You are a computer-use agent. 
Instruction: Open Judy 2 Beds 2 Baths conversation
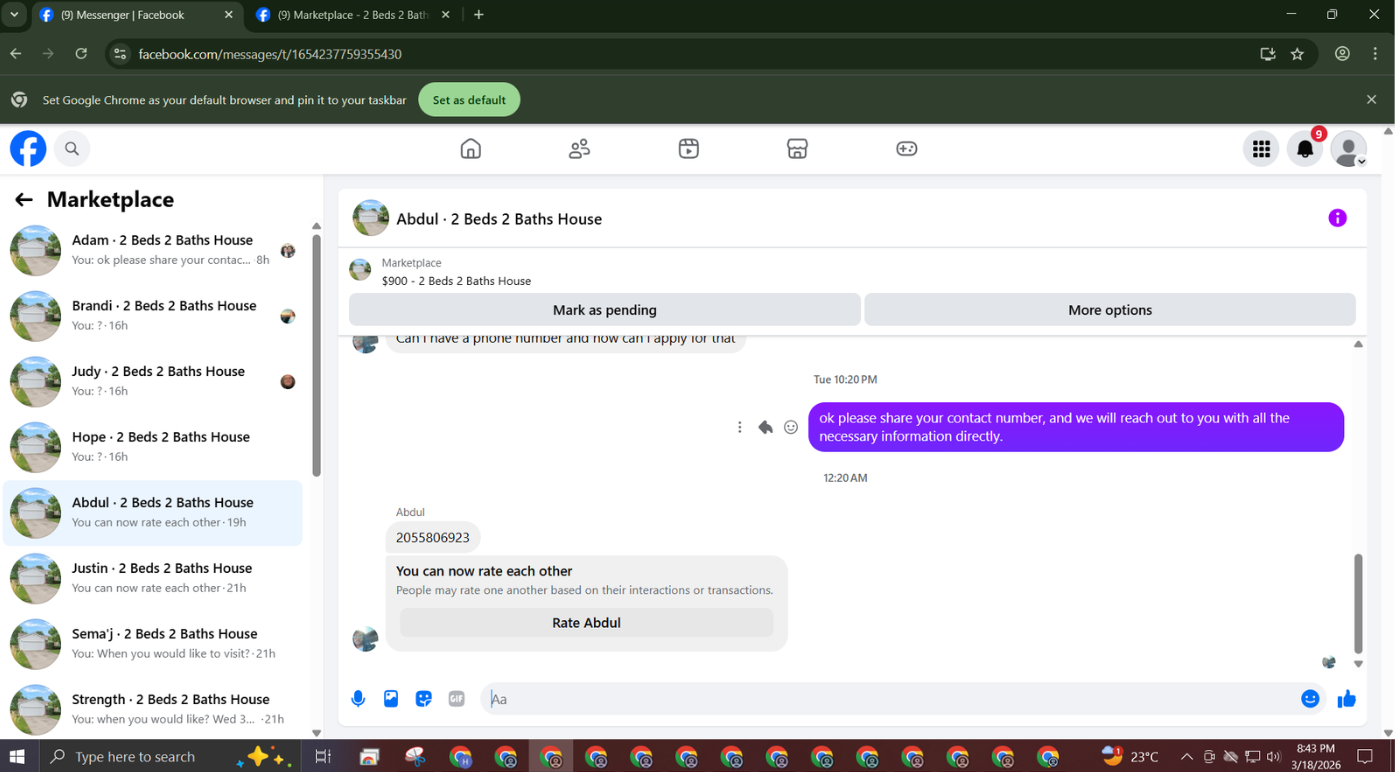click(153, 381)
